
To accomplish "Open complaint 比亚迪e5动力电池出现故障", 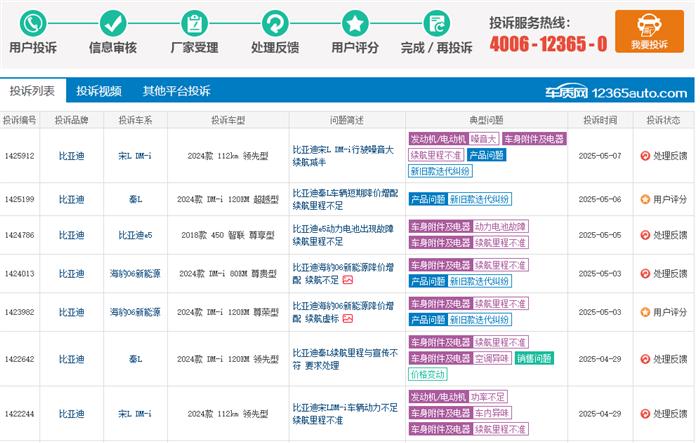I will coord(343,235).
